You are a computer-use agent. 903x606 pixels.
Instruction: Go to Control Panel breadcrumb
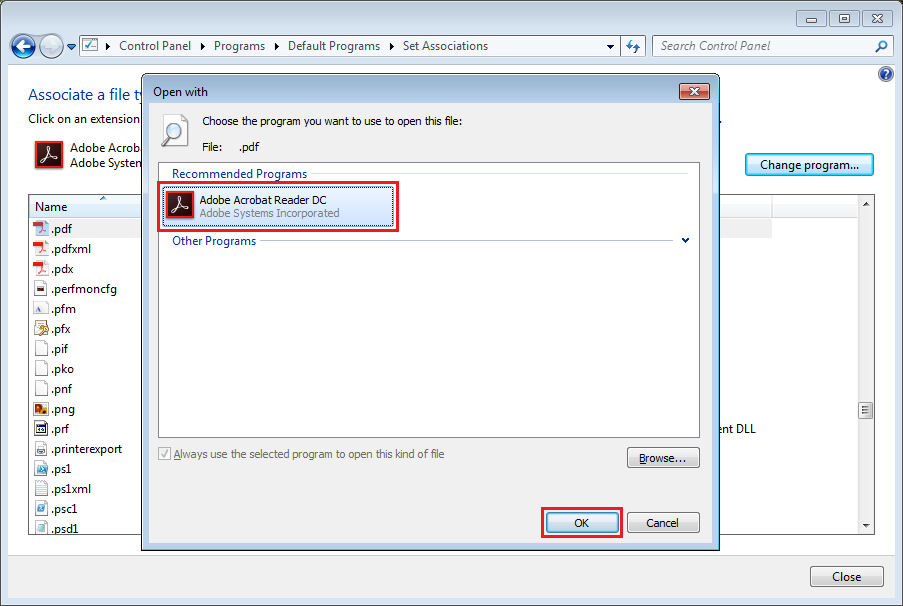155,46
